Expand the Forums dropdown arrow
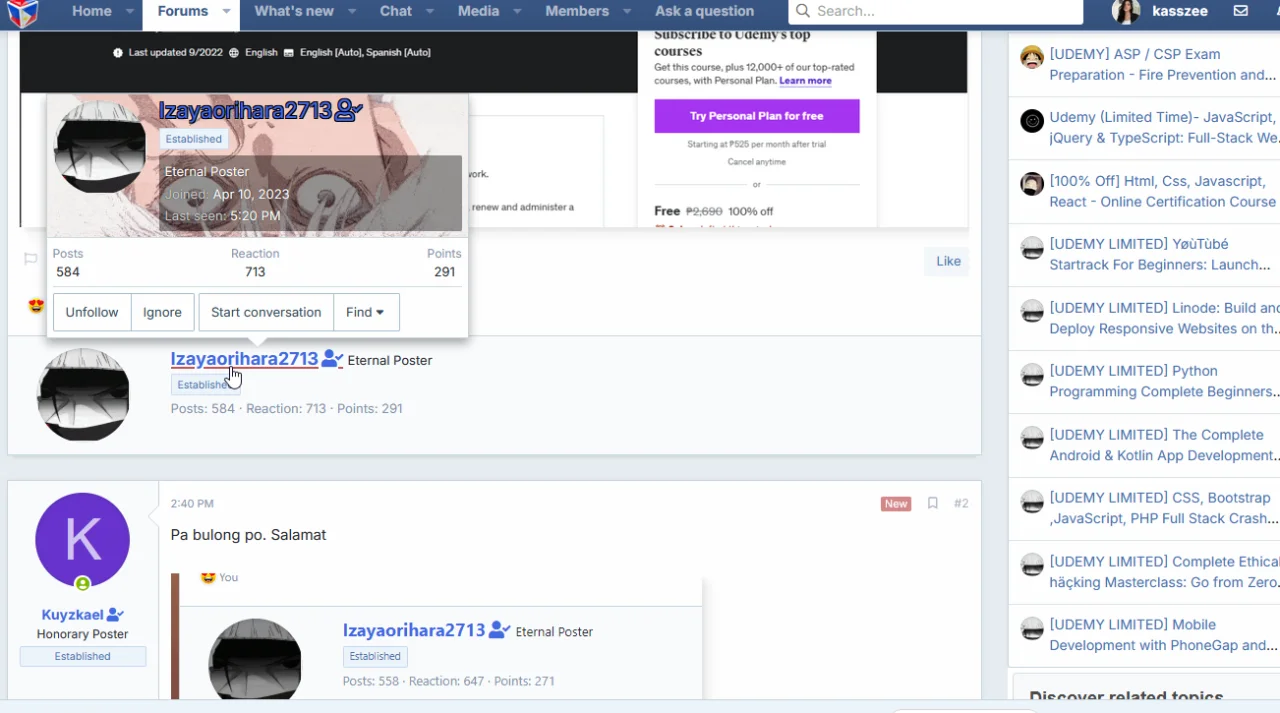The width and height of the screenshot is (1280, 713). coord(226,12)
